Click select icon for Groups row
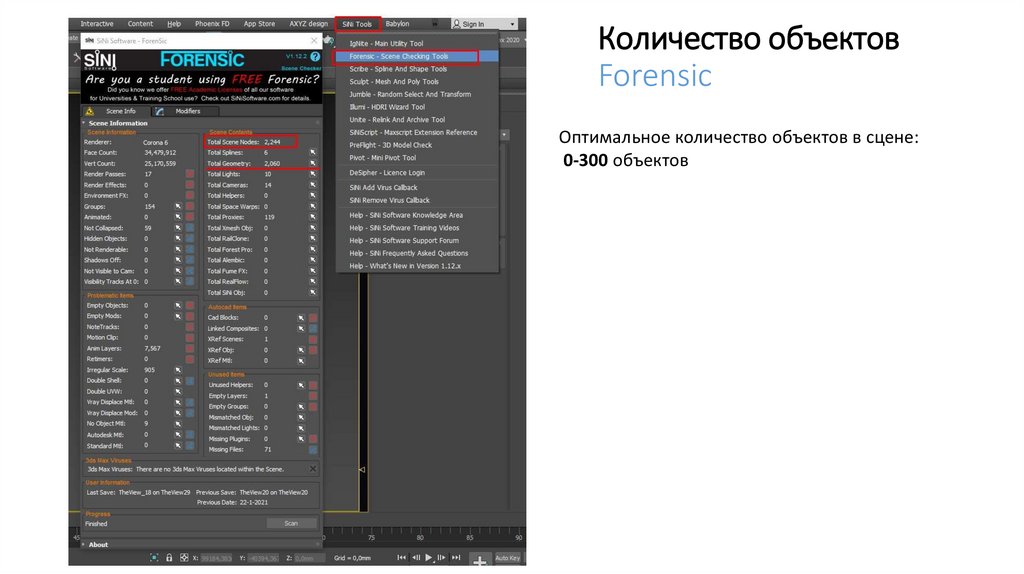The height and width of the screenshot is (574, 1024). pyautogui.click(x=178, y=206)
